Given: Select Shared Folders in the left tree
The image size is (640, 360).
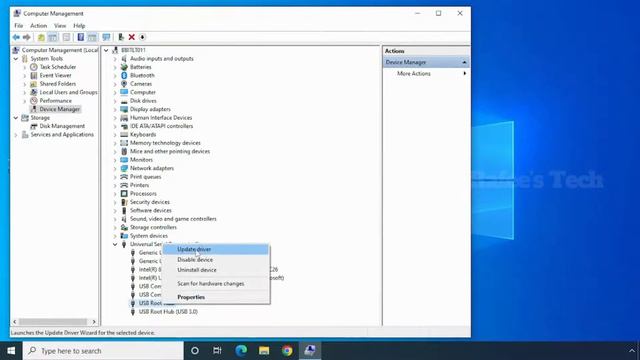Looking at the screenshot, I should coord(58,84).
